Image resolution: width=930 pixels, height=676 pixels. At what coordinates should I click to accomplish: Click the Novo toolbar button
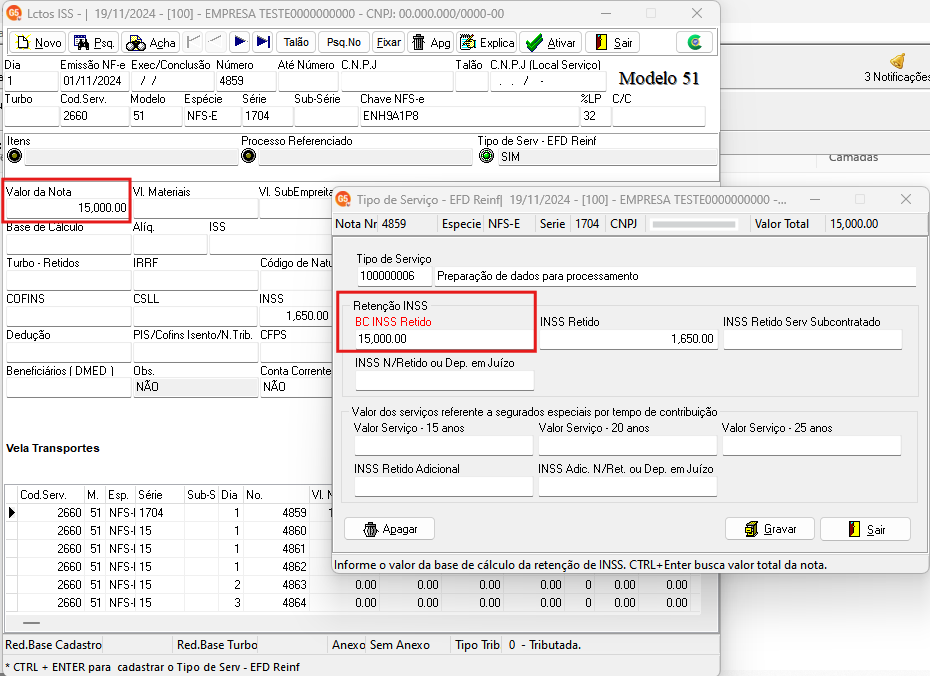[x=38, y=42]
